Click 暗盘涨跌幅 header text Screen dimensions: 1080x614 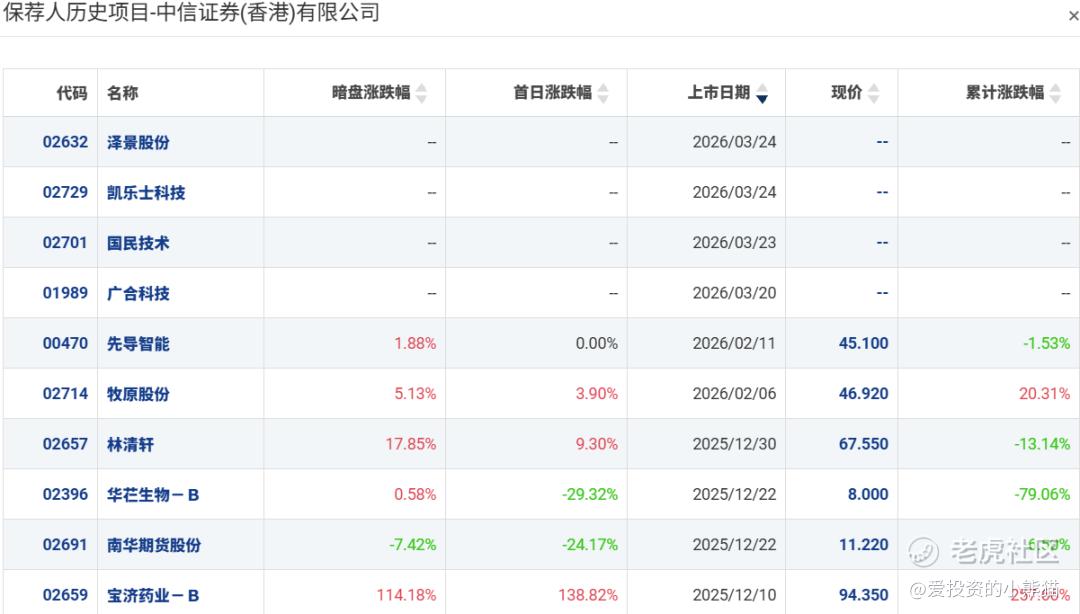pyautogui.click(x=371, y=92)
